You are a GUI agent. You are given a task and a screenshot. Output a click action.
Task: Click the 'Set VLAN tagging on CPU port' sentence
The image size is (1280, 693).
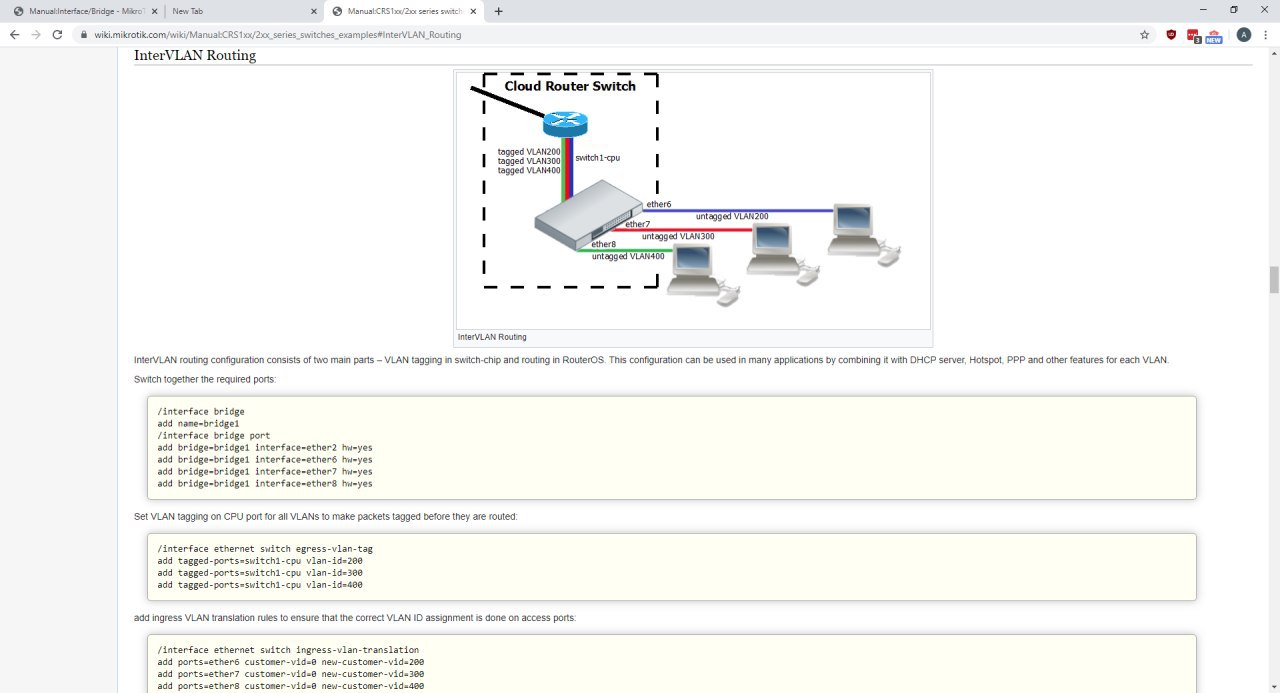[326, 517]
